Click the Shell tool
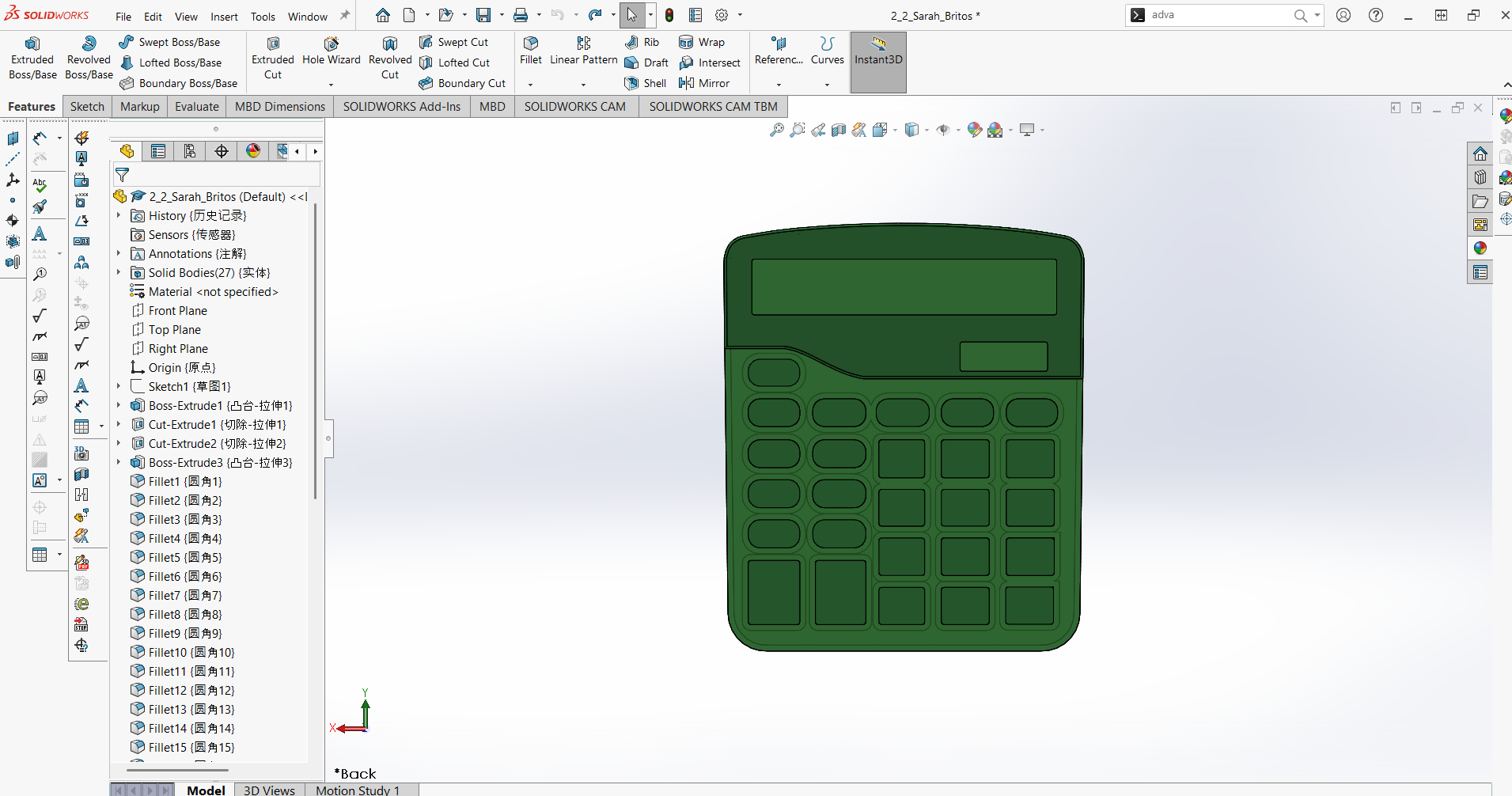The image size is (1512, 796). tap(645, 83)
